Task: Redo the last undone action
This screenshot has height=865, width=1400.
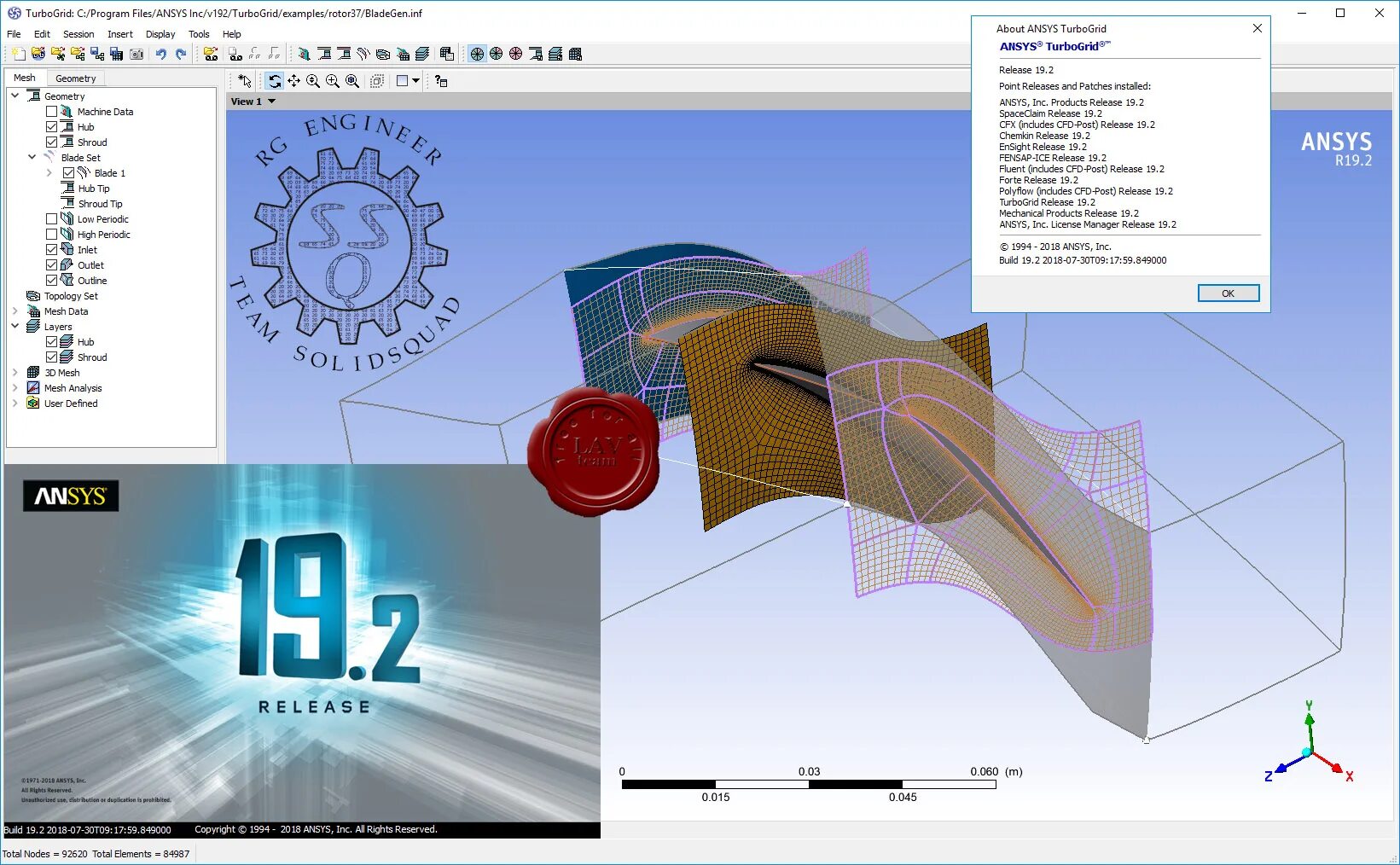Action: click(x=181, y=54)
